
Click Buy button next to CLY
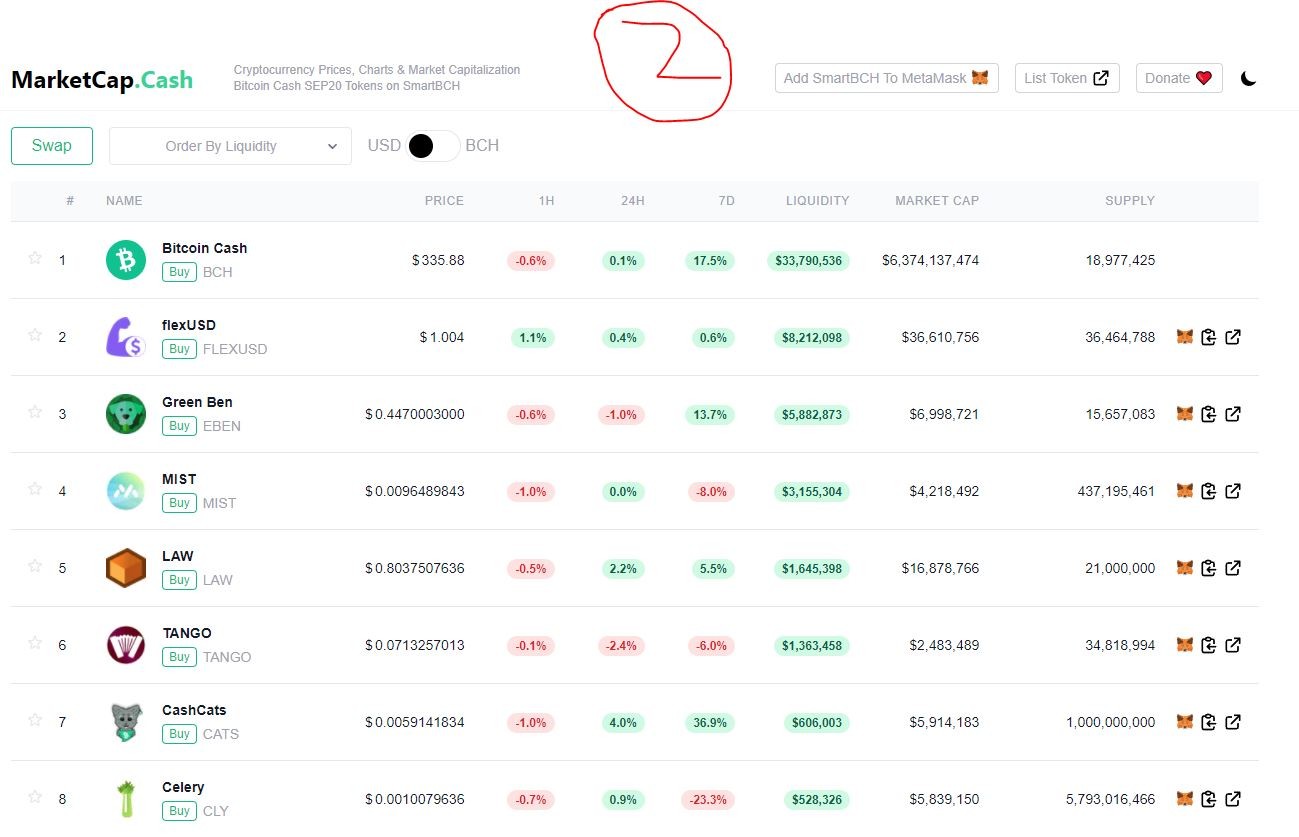pyautogui.click(x=179, y=811)
